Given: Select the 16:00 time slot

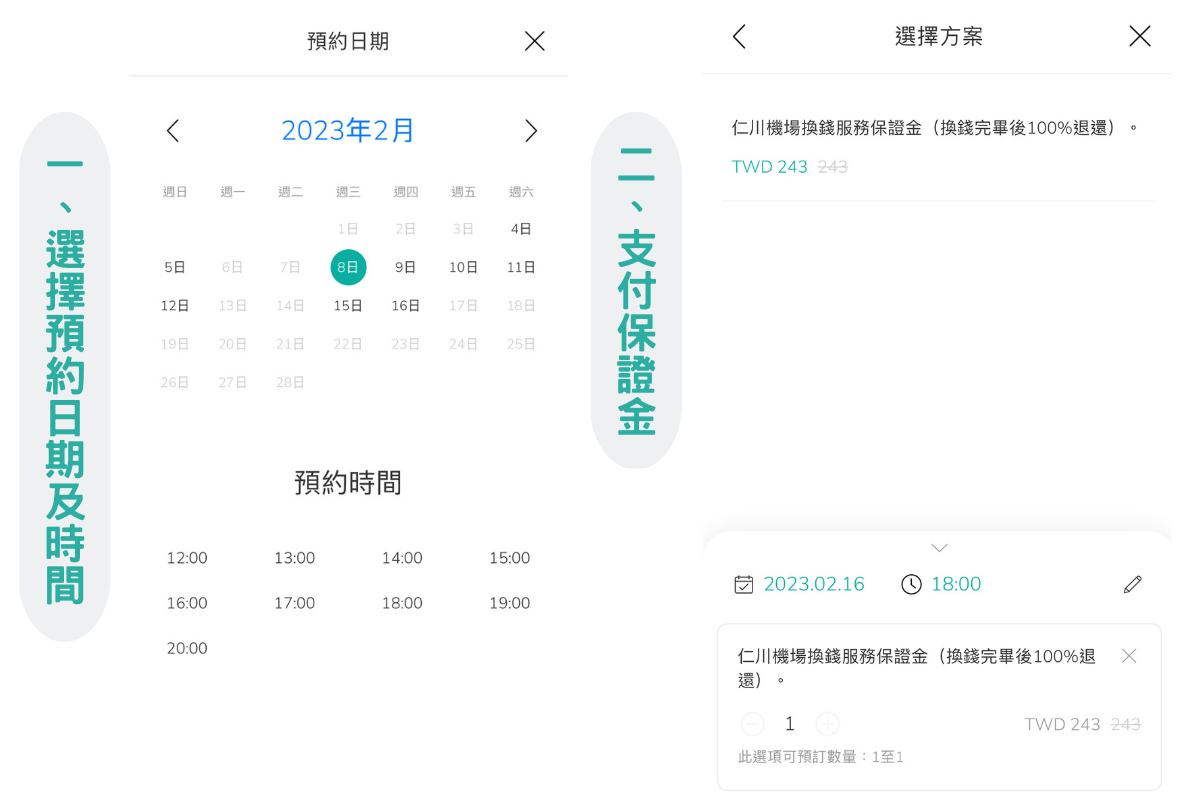Looking at the screenshot, I should click(187, 602).
